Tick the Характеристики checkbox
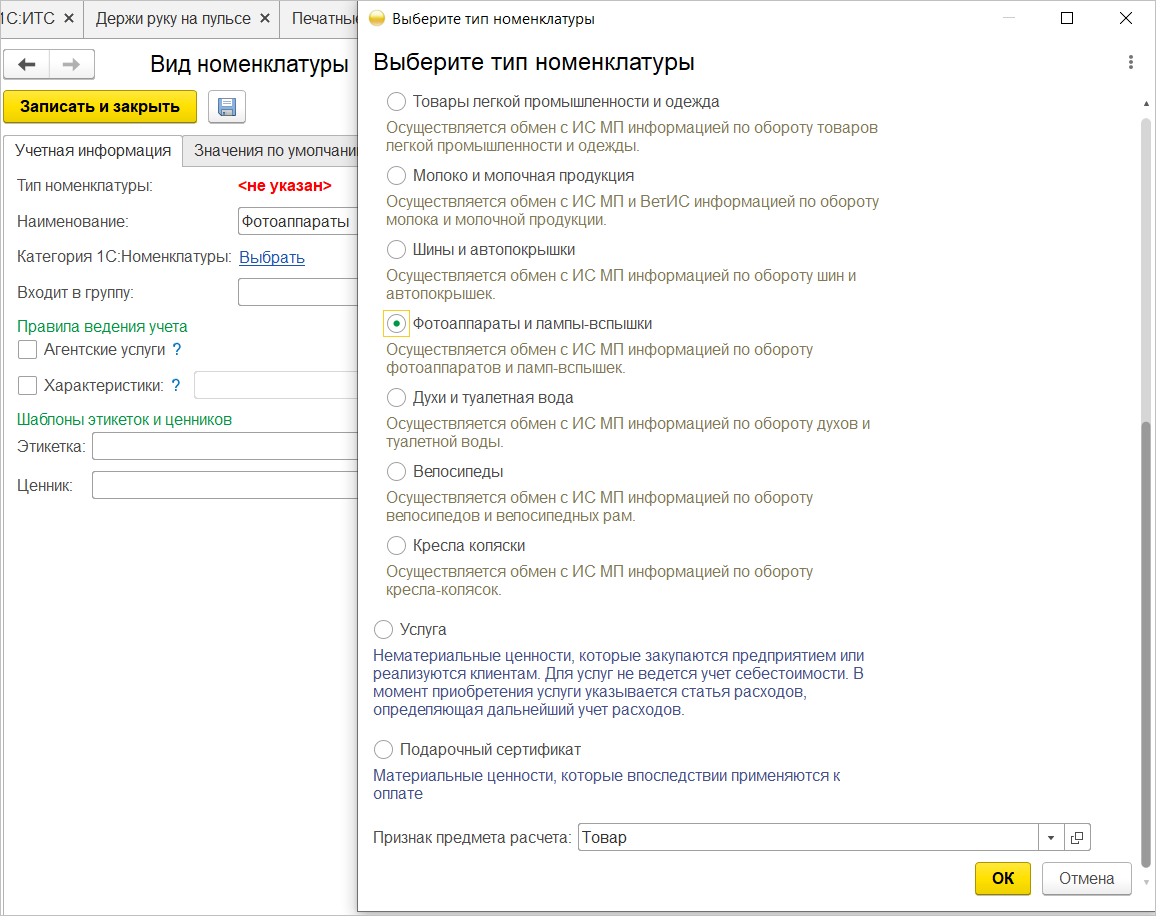The image size is (1156, 916). (28, 385)
